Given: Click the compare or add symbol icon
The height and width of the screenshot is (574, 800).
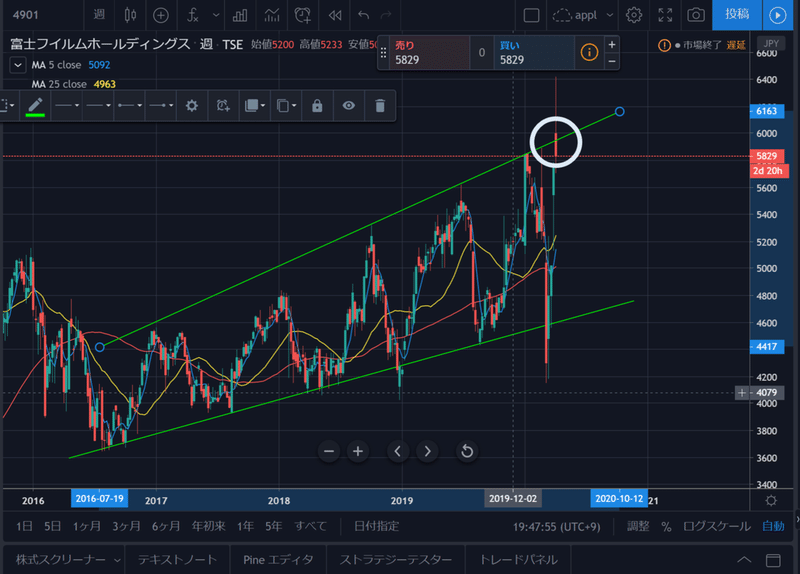Looking at the screenshot, I should tap(161, 15).
